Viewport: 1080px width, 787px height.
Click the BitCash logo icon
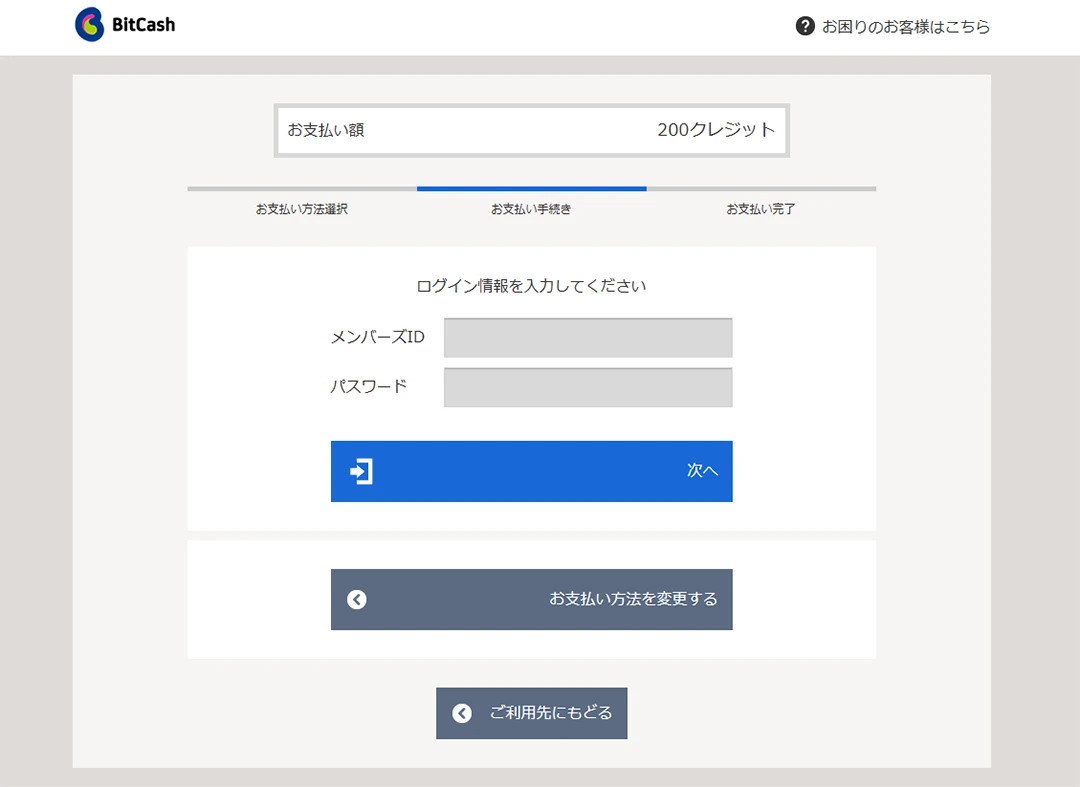(x=90, y=25)
